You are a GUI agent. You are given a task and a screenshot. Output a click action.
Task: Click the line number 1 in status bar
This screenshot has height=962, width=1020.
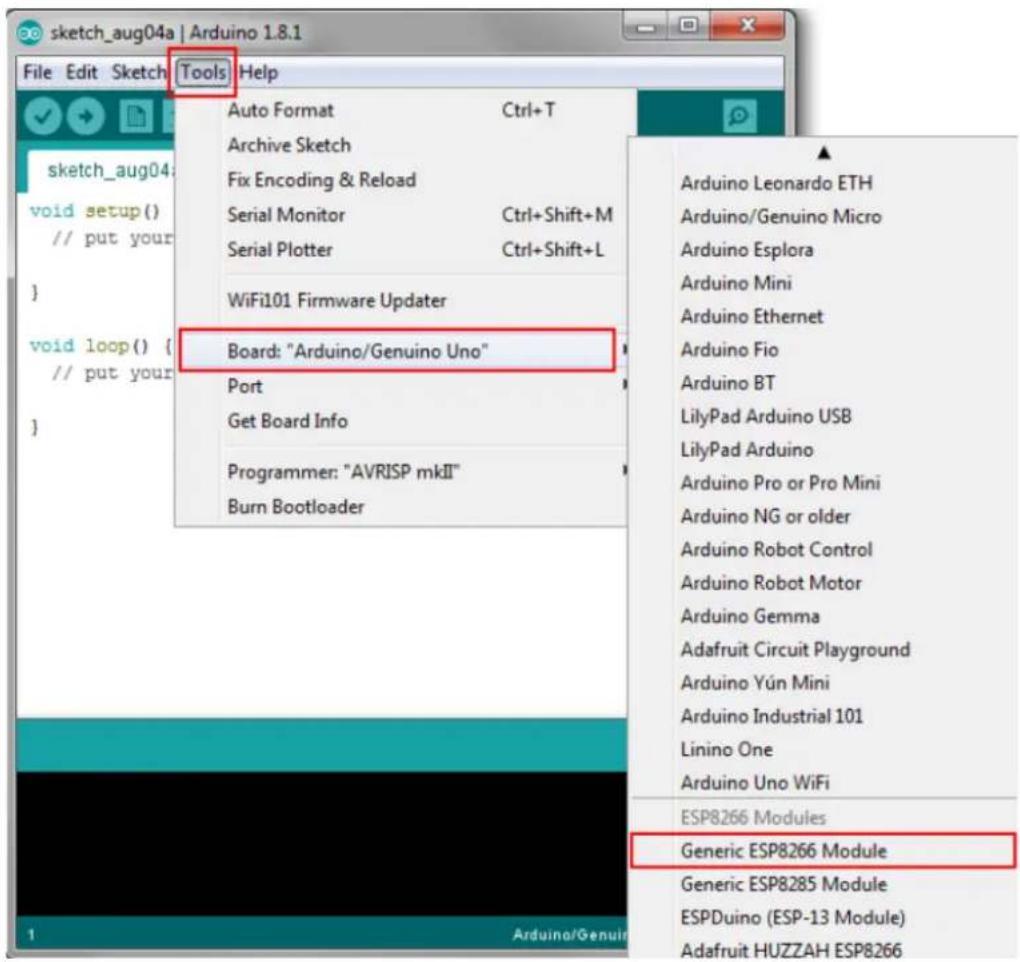31,935
